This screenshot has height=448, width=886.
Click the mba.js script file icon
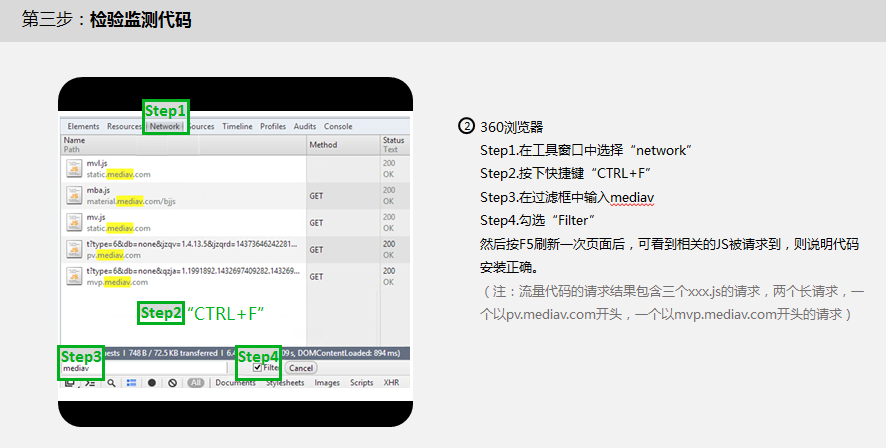(x=74, y=194)
